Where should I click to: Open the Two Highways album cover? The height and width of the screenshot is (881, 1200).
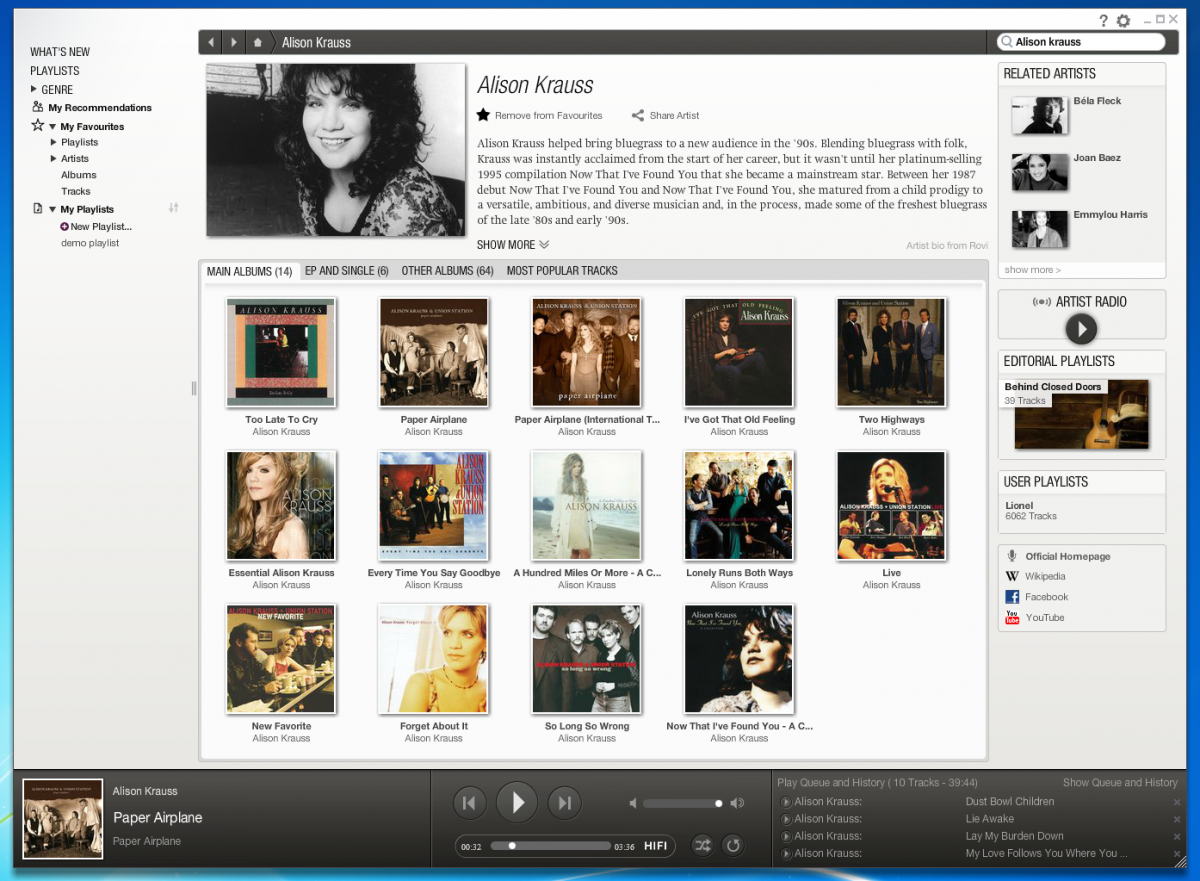coord(891,352)
